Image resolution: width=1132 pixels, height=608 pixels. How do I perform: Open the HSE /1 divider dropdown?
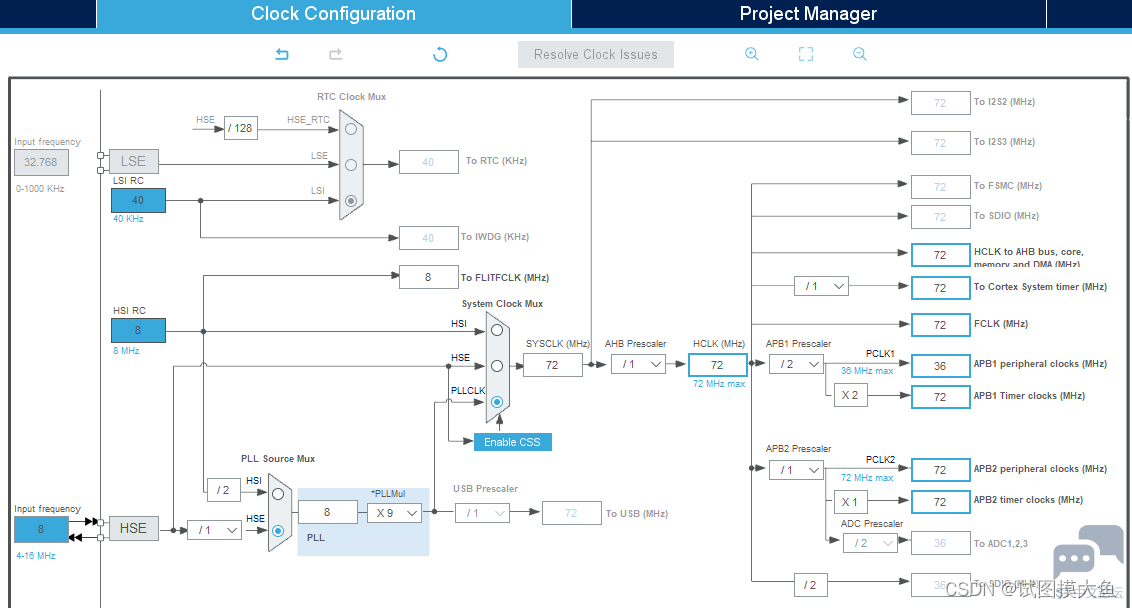tap(214, 530)
